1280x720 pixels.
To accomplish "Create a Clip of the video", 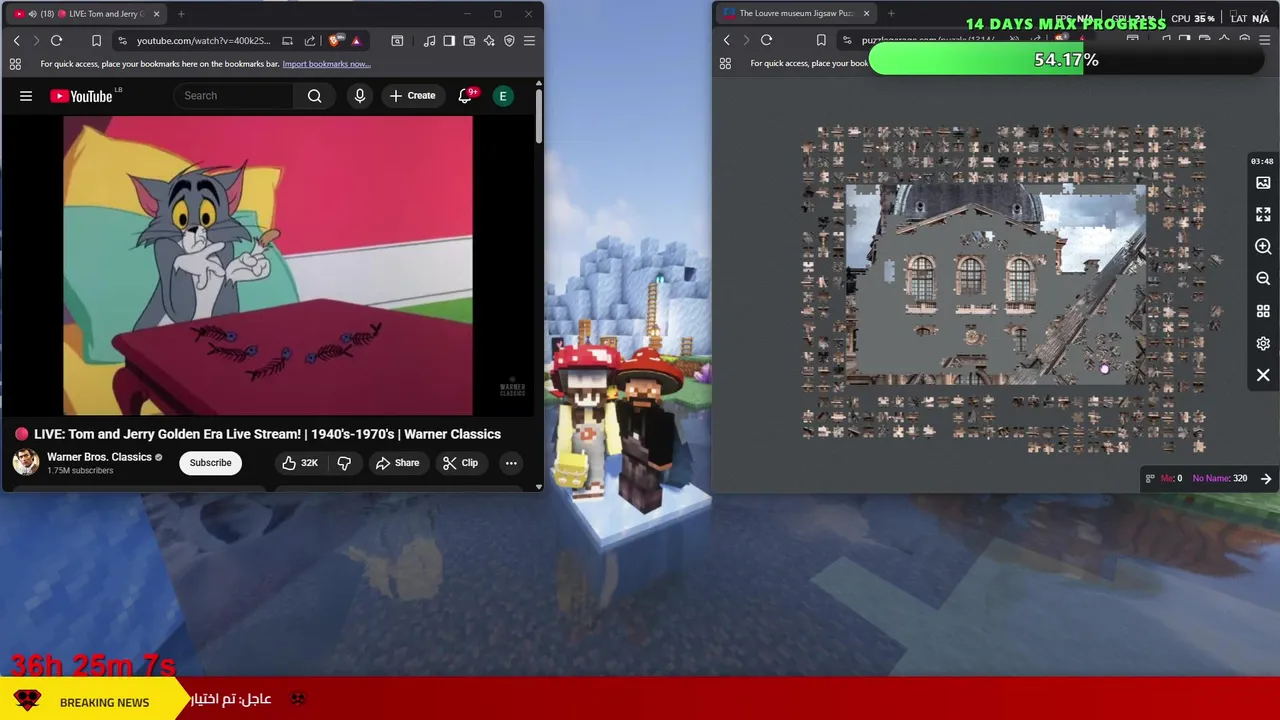I will (x=460, y=463).
